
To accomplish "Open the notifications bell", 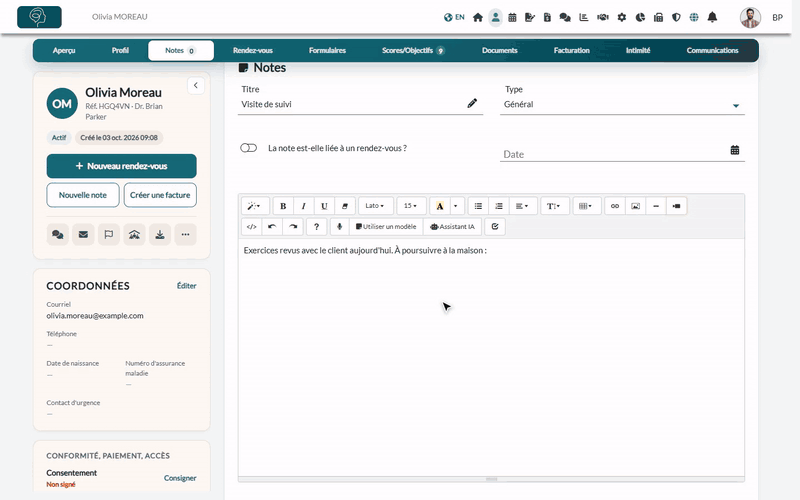I will point(712,17).
